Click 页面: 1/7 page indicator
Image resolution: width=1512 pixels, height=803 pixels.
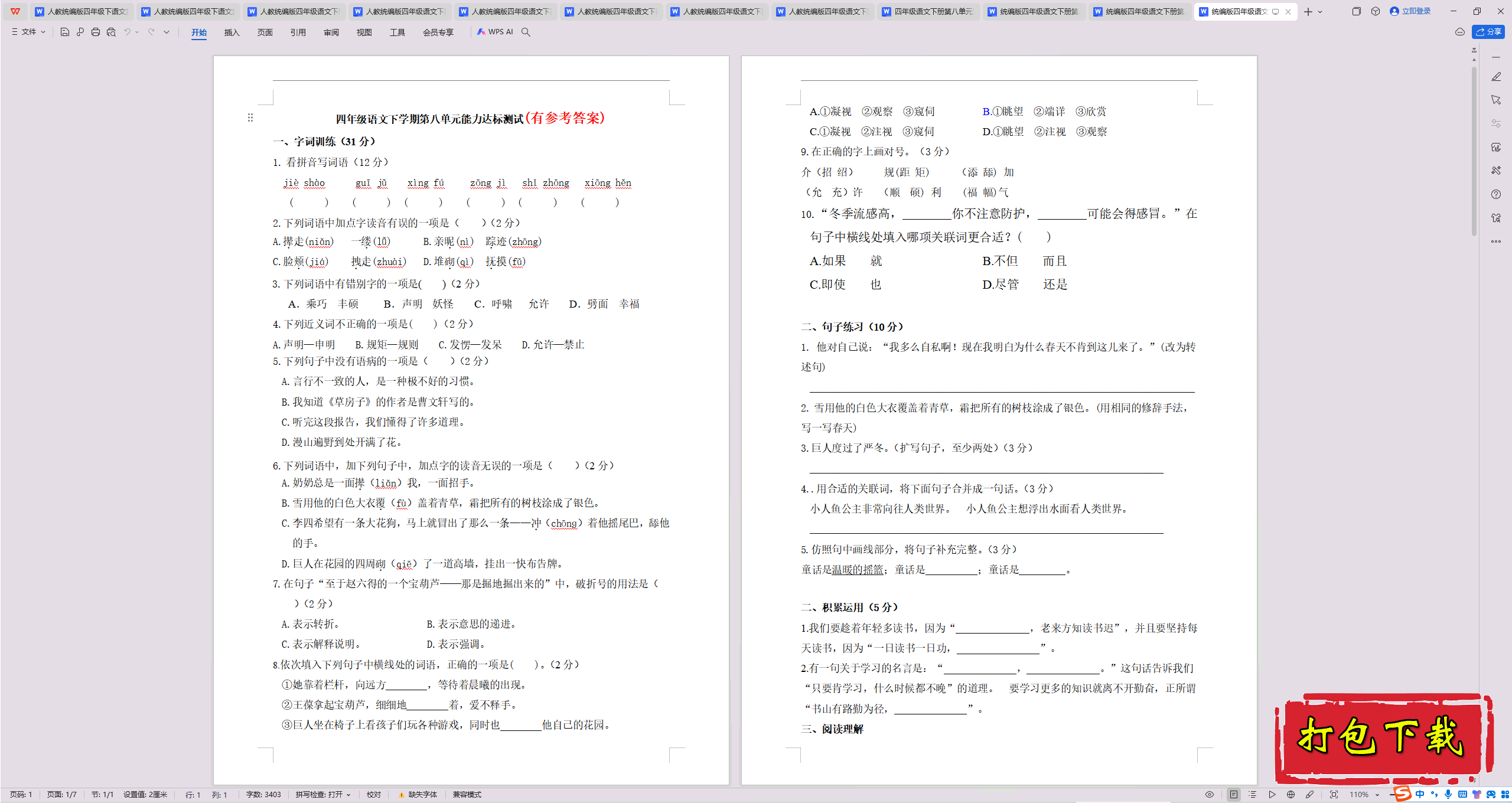tap(61, 795)
